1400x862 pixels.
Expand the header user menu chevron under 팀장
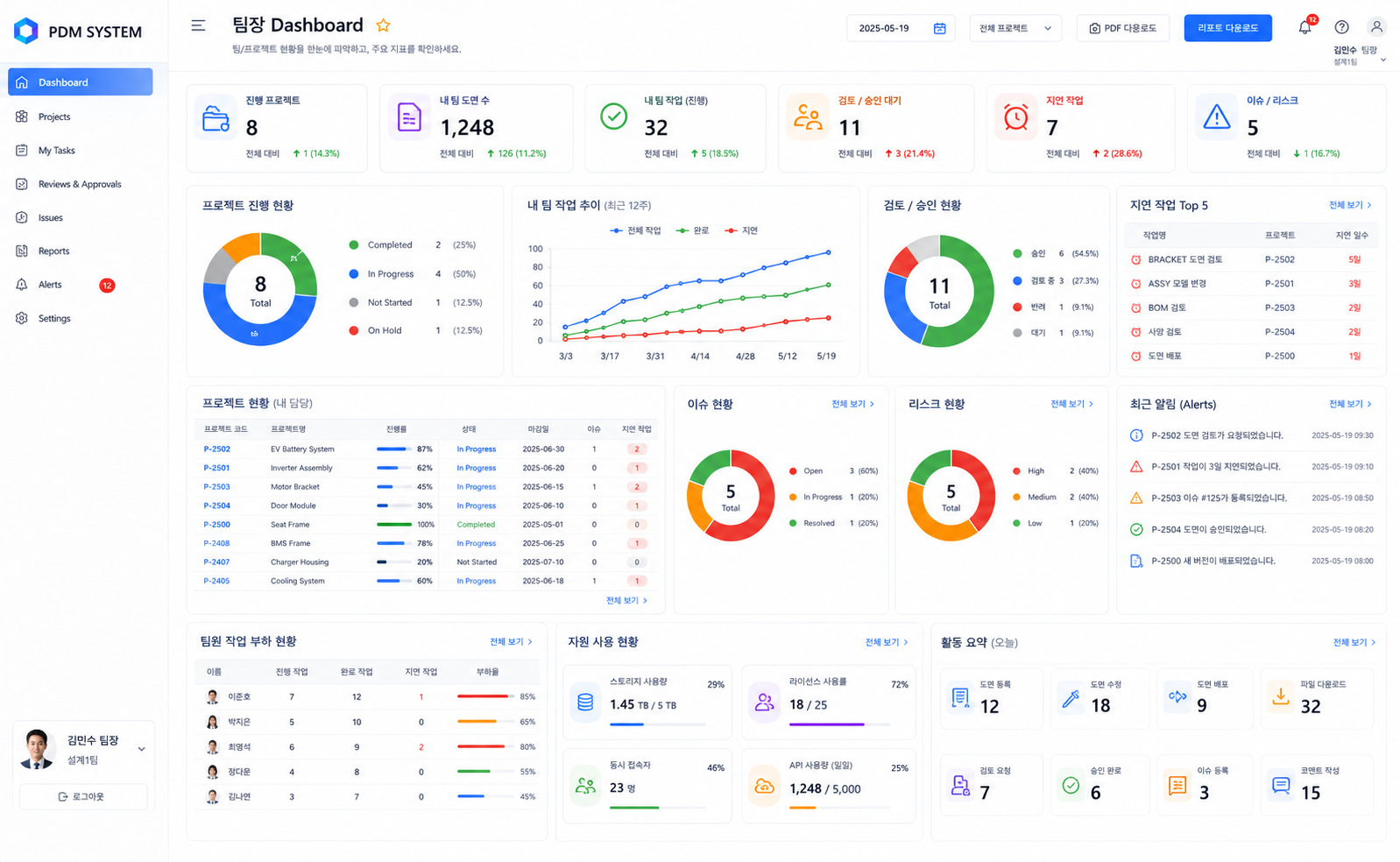[x=1382, y=60]
